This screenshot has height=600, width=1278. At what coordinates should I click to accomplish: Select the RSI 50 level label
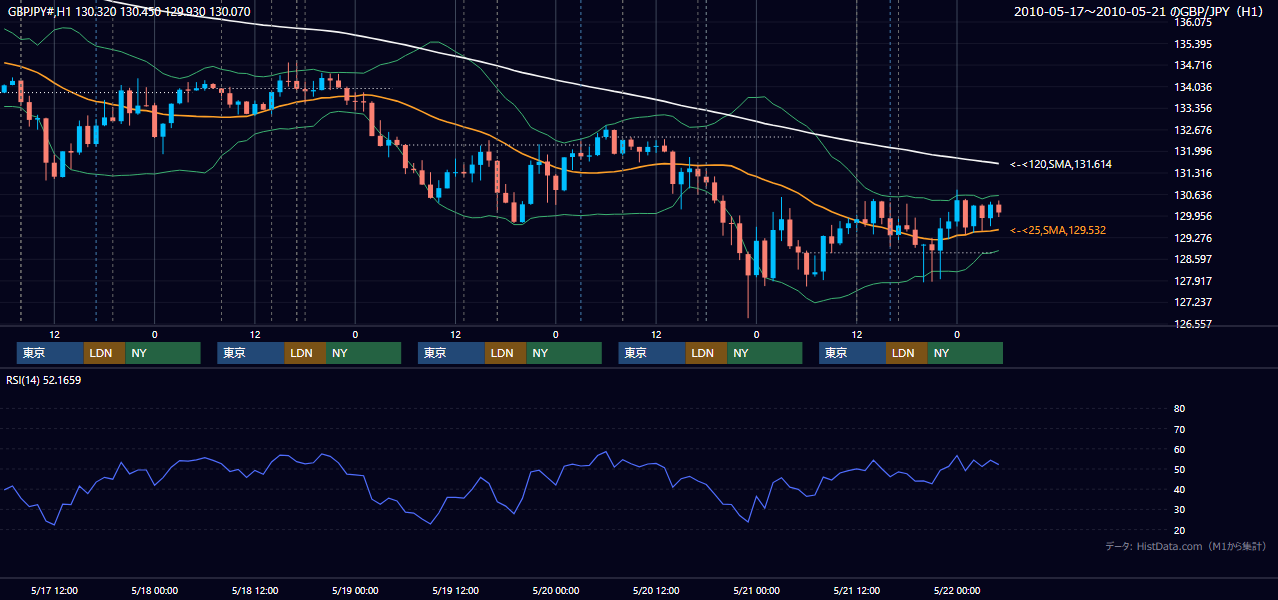(1179, 470)
